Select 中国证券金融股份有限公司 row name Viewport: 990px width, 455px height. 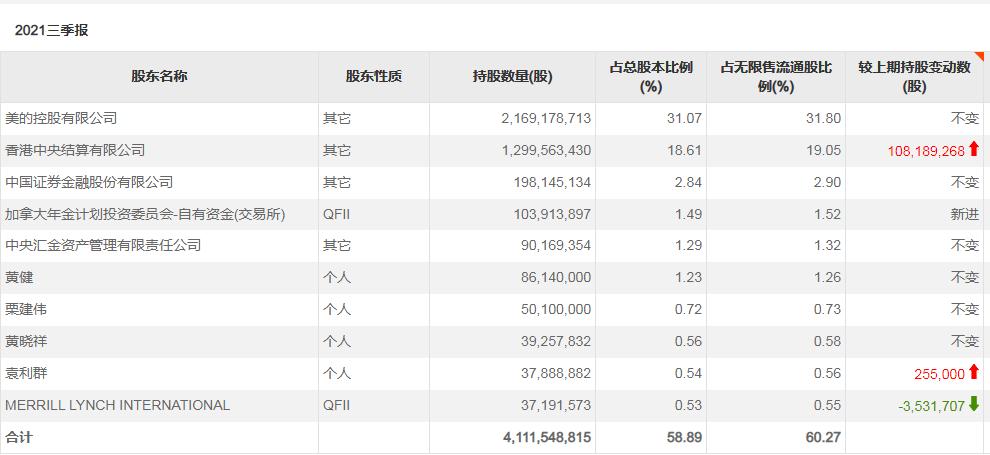point(89,182)
